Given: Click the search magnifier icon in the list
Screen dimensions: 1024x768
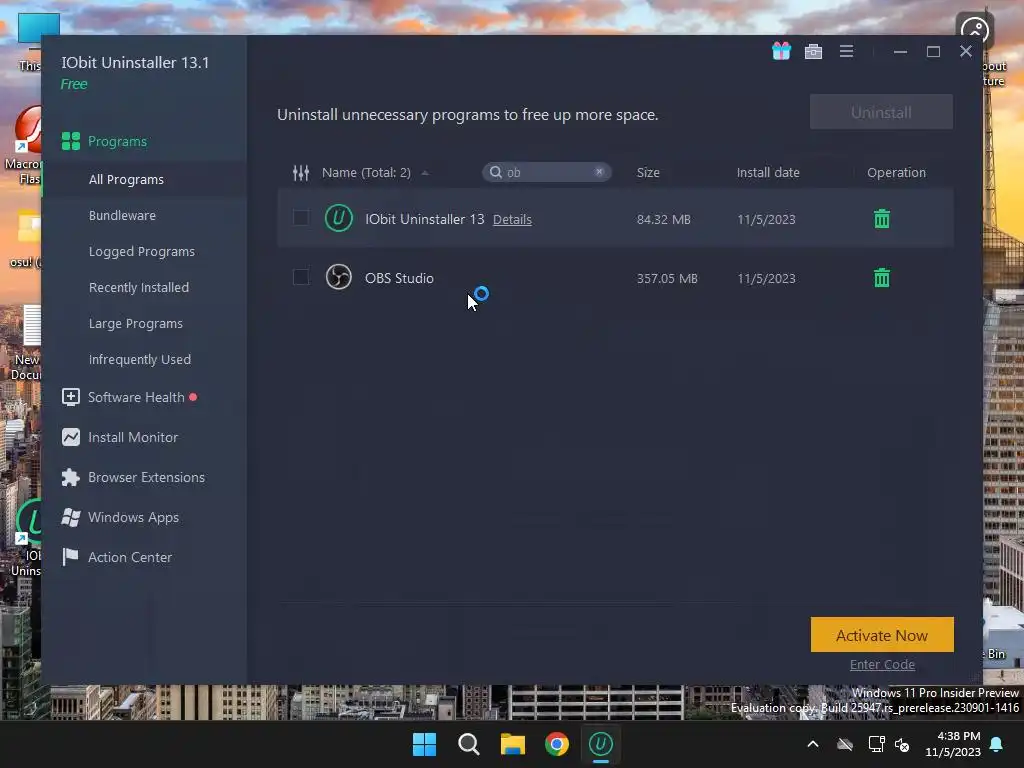Looking at the screenshot, I should pyautogui.click(x=496, y=172).
